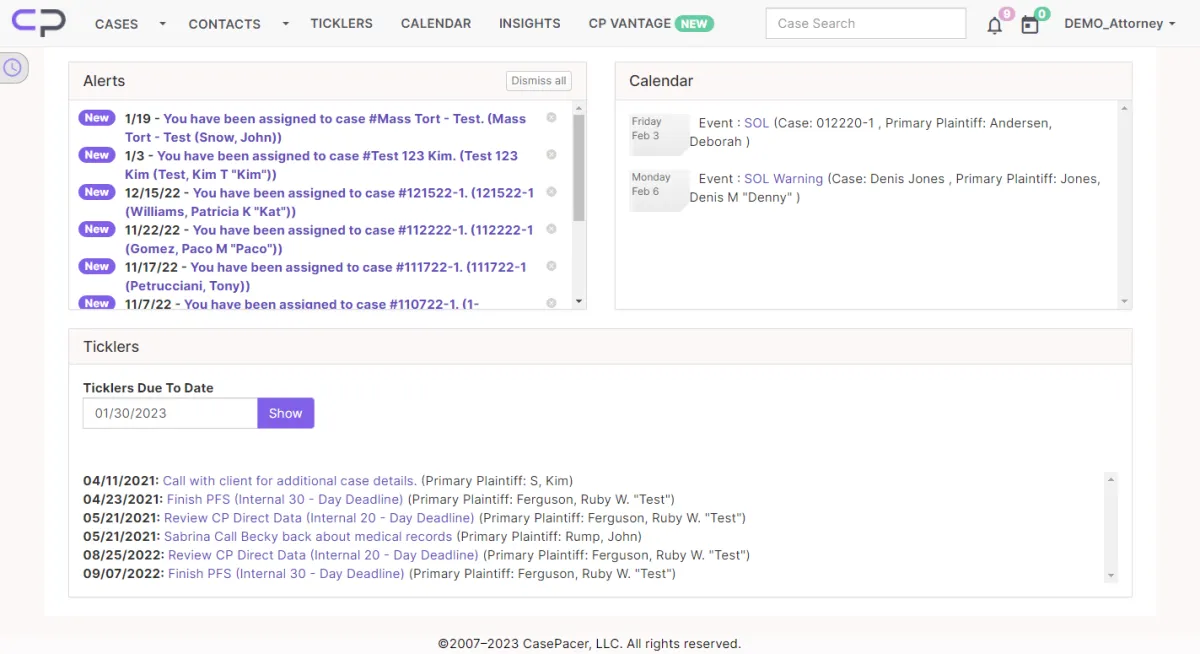1200x654 pixels.
Task: Open Call with client for additional case details
Action: tap(290, 481)
